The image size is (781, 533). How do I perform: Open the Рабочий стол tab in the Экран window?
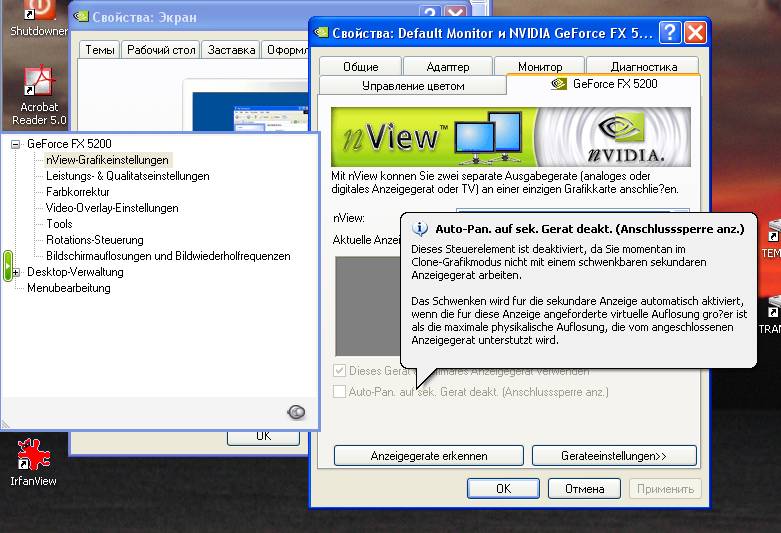(x=161, y=50)
